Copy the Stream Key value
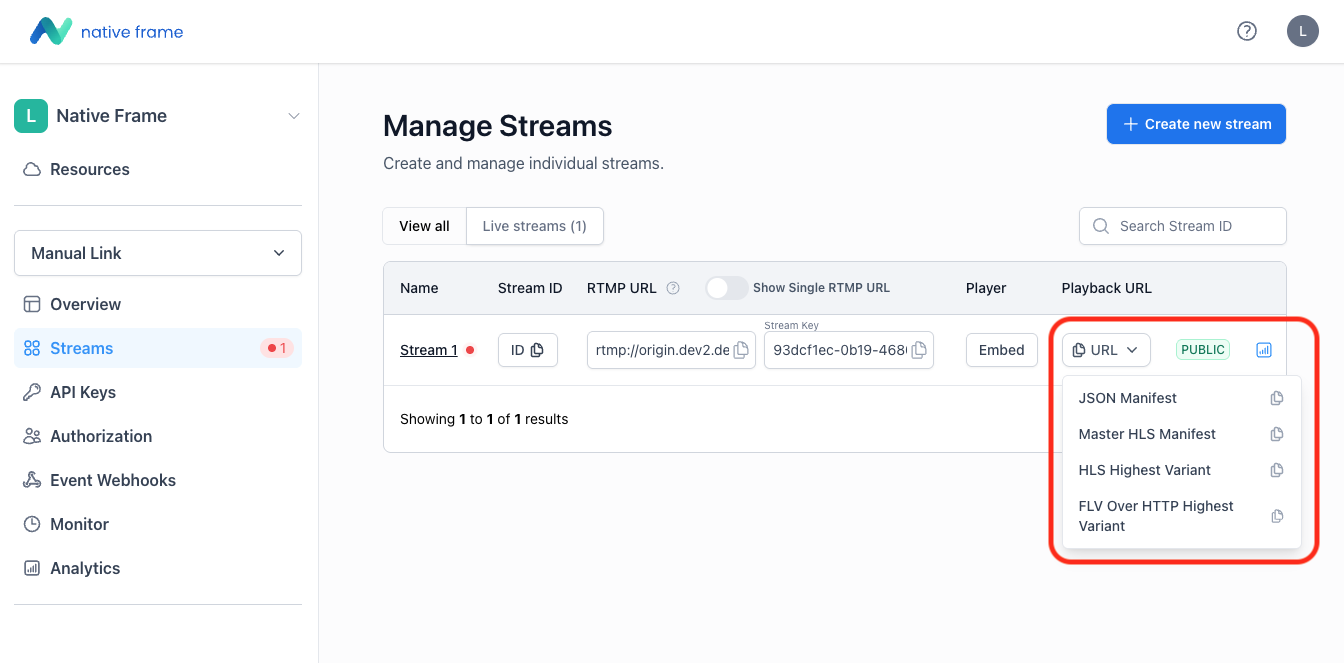Viewport: 1344px width, 663px height. tap(919, 350)
